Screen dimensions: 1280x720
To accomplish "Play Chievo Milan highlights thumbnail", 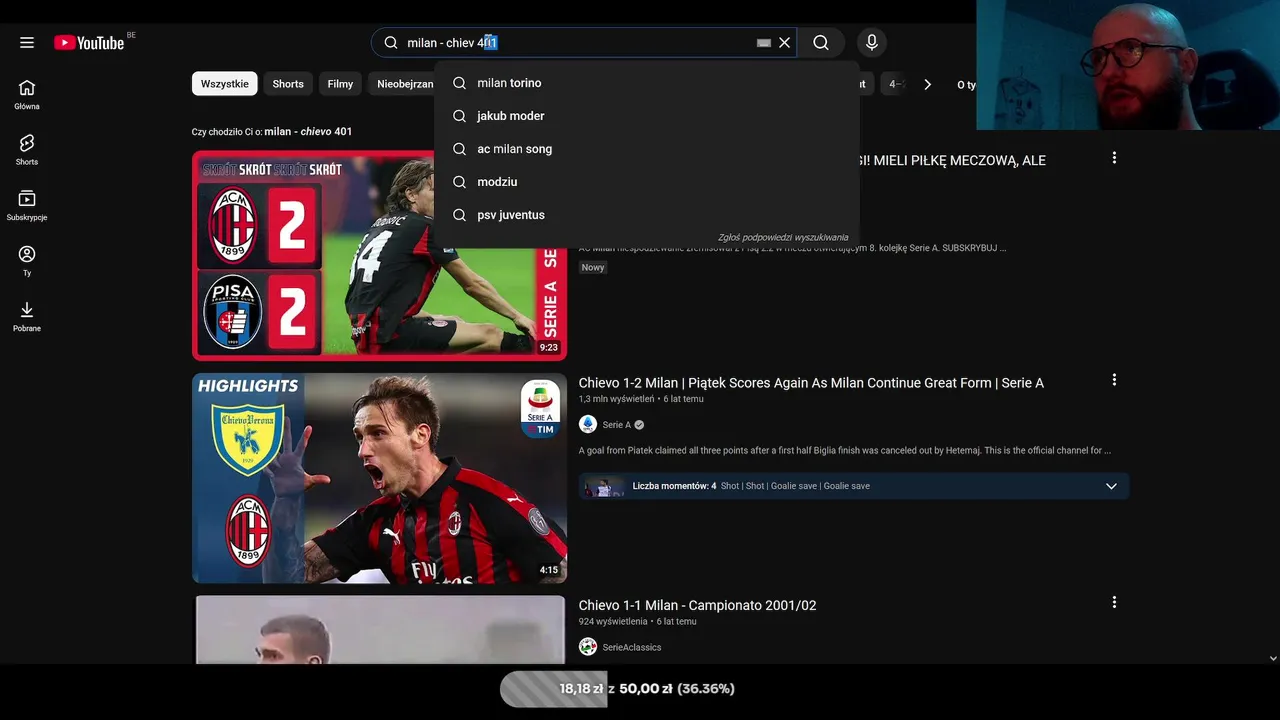I will pos(380,478).
